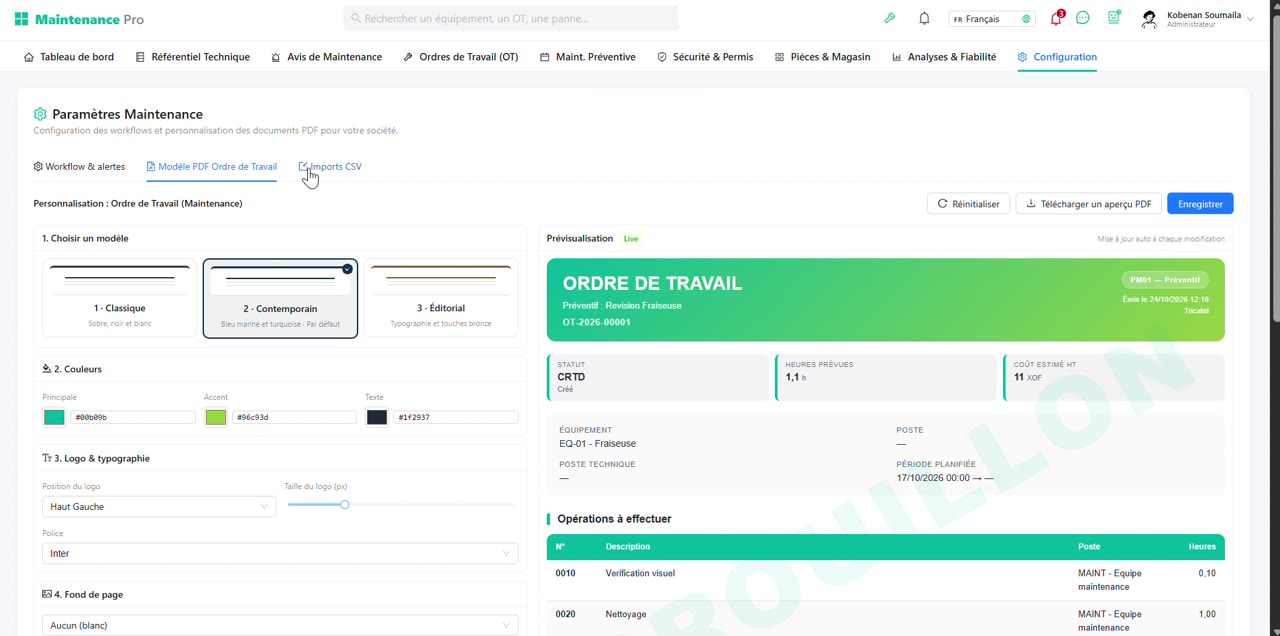Click the Texte hex value field
Viewport: 1280px width, 636px height.
point(456,417)
